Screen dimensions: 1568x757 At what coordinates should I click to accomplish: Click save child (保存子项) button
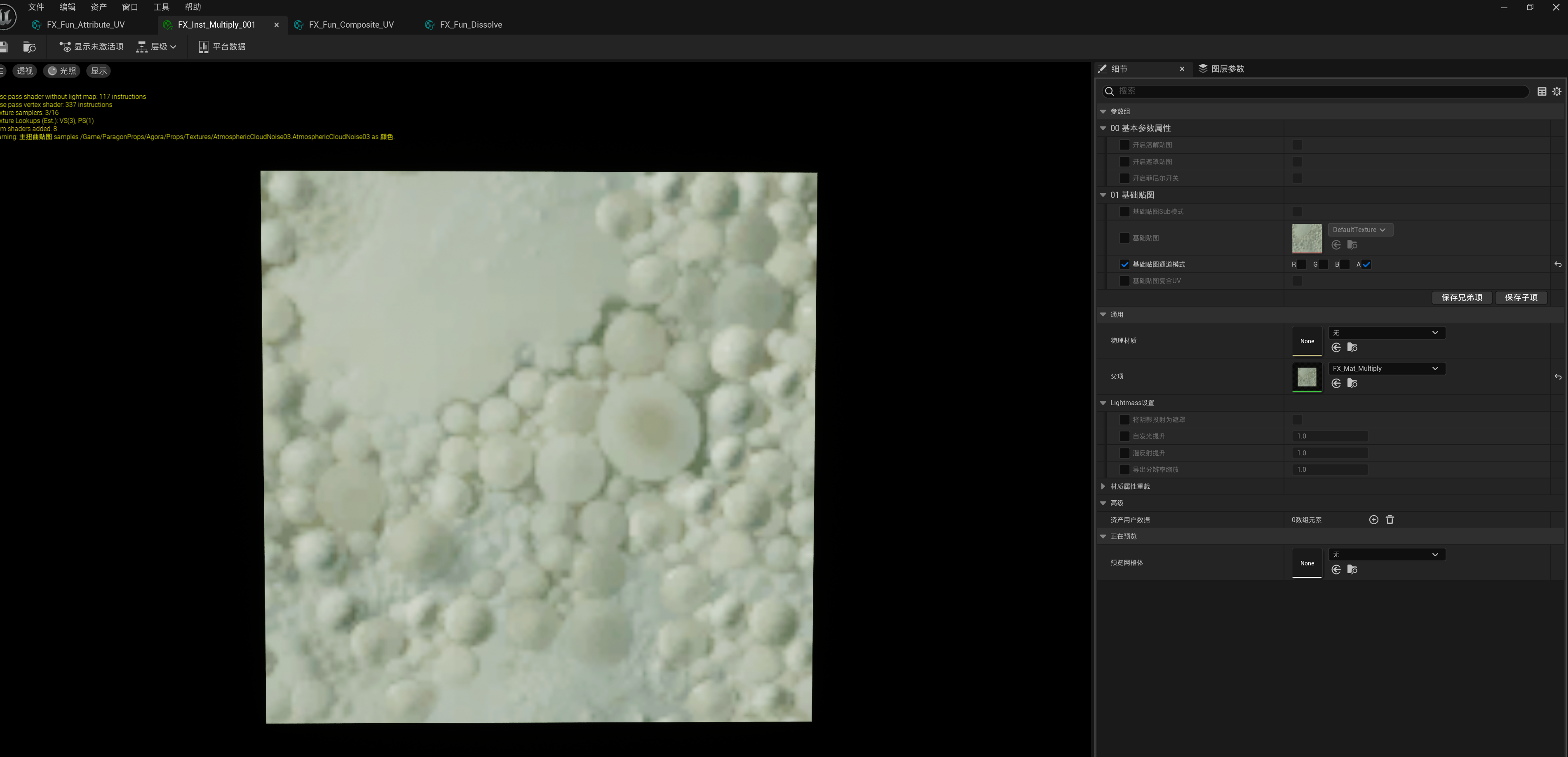click(x=1521, y=298)
